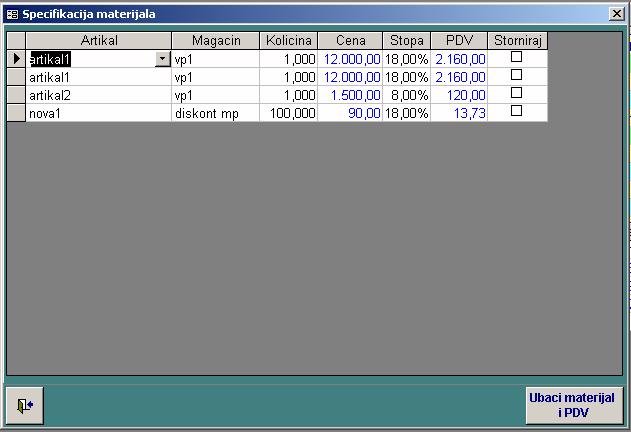Click the Artikal column header
Viewport: 631px width, 432px height.
click(98, 40)
